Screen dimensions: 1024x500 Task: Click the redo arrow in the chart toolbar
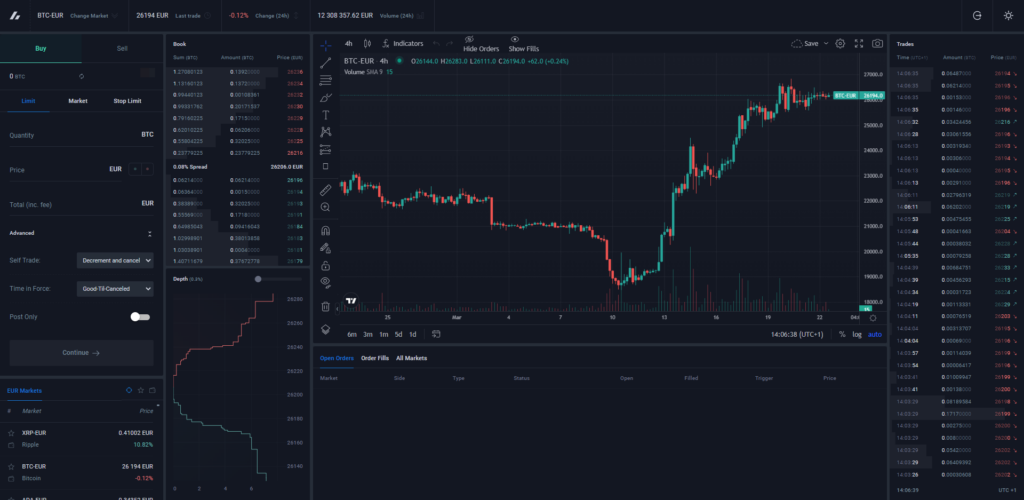click(449, 44)
